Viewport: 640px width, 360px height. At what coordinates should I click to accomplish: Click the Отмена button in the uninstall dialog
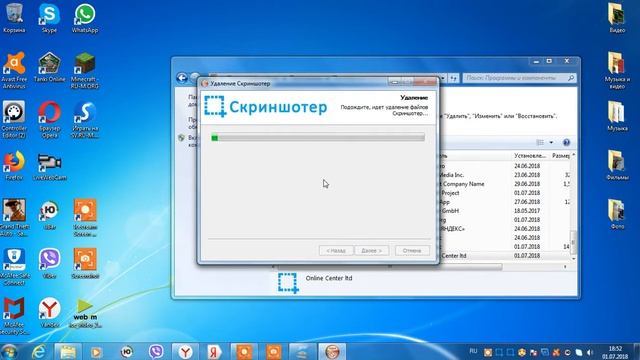coord(412,250)
